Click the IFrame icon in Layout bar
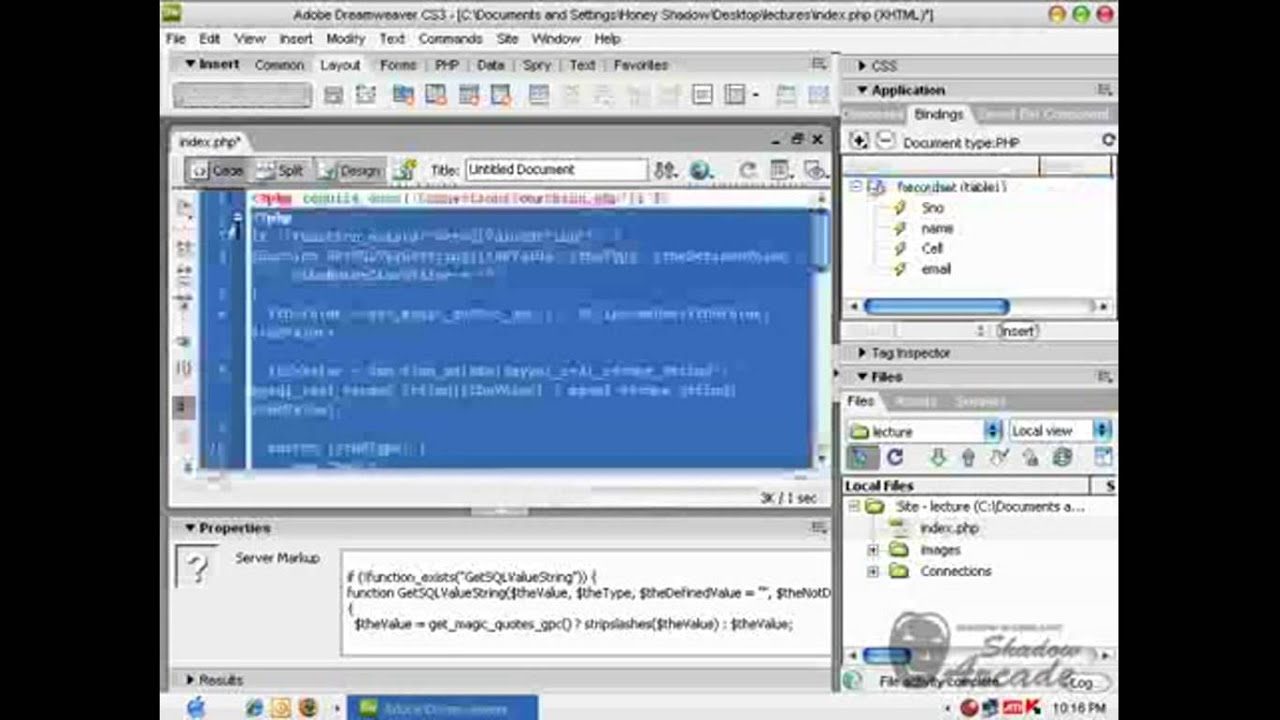This screenshot has width=1280, height=720. point(702,95)
